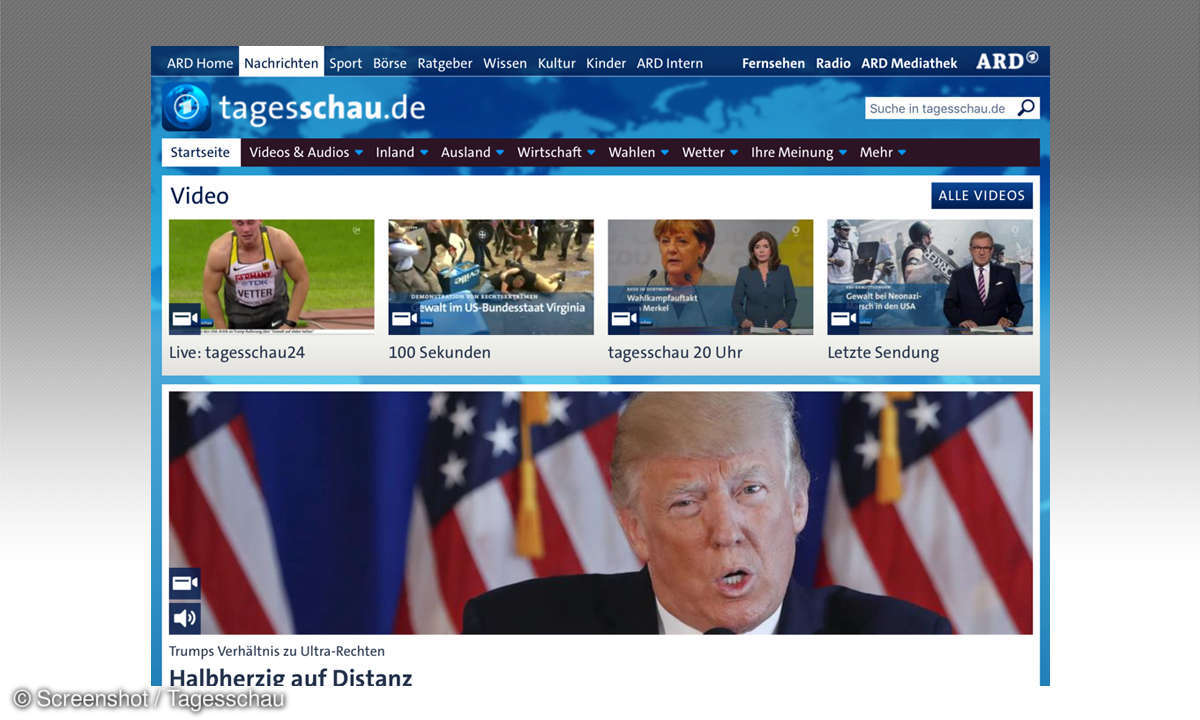Click the tagesschau logo icon
Image resolution: width=1200 pixels, height=720 pixels.
coord(187,107)
